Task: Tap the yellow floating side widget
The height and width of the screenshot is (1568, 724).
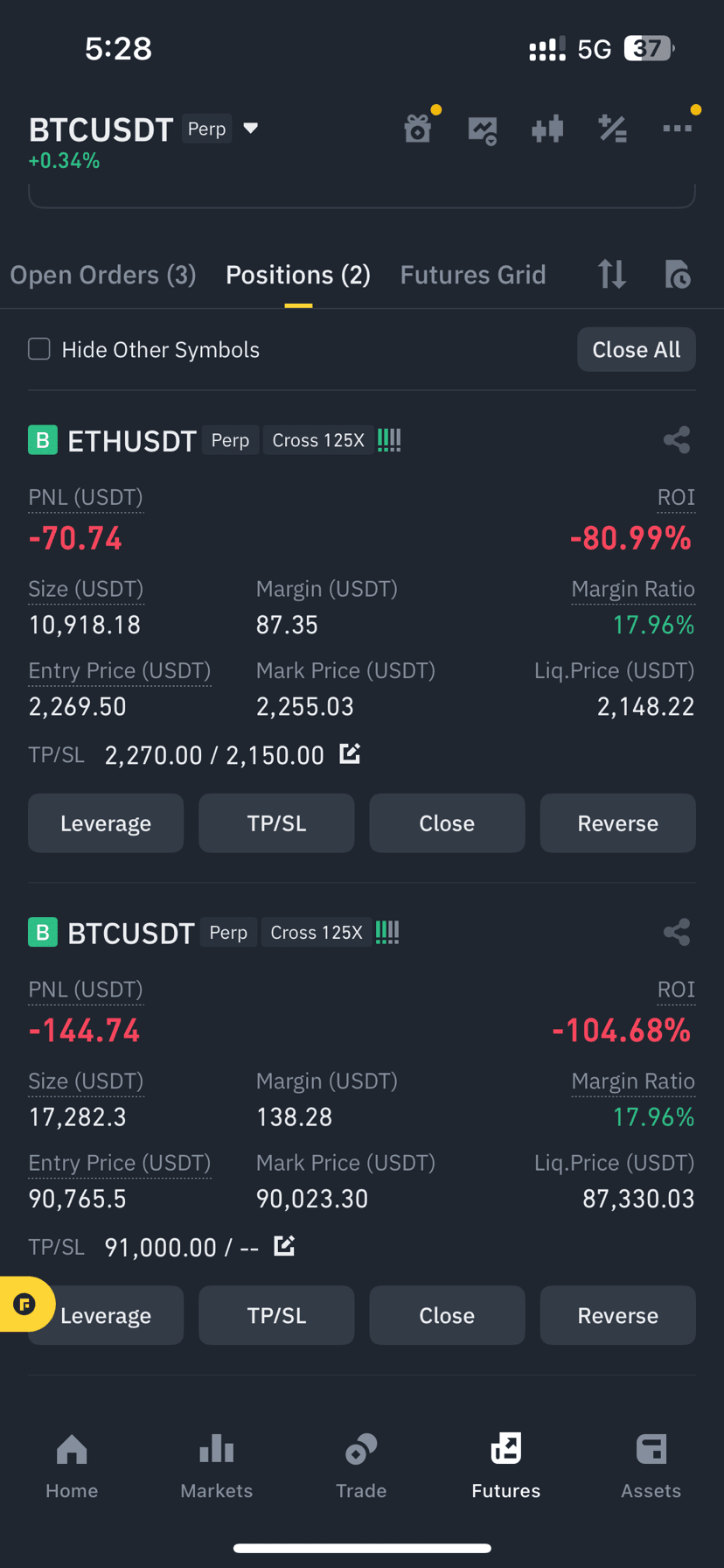Action: [x=26, y=1305]
